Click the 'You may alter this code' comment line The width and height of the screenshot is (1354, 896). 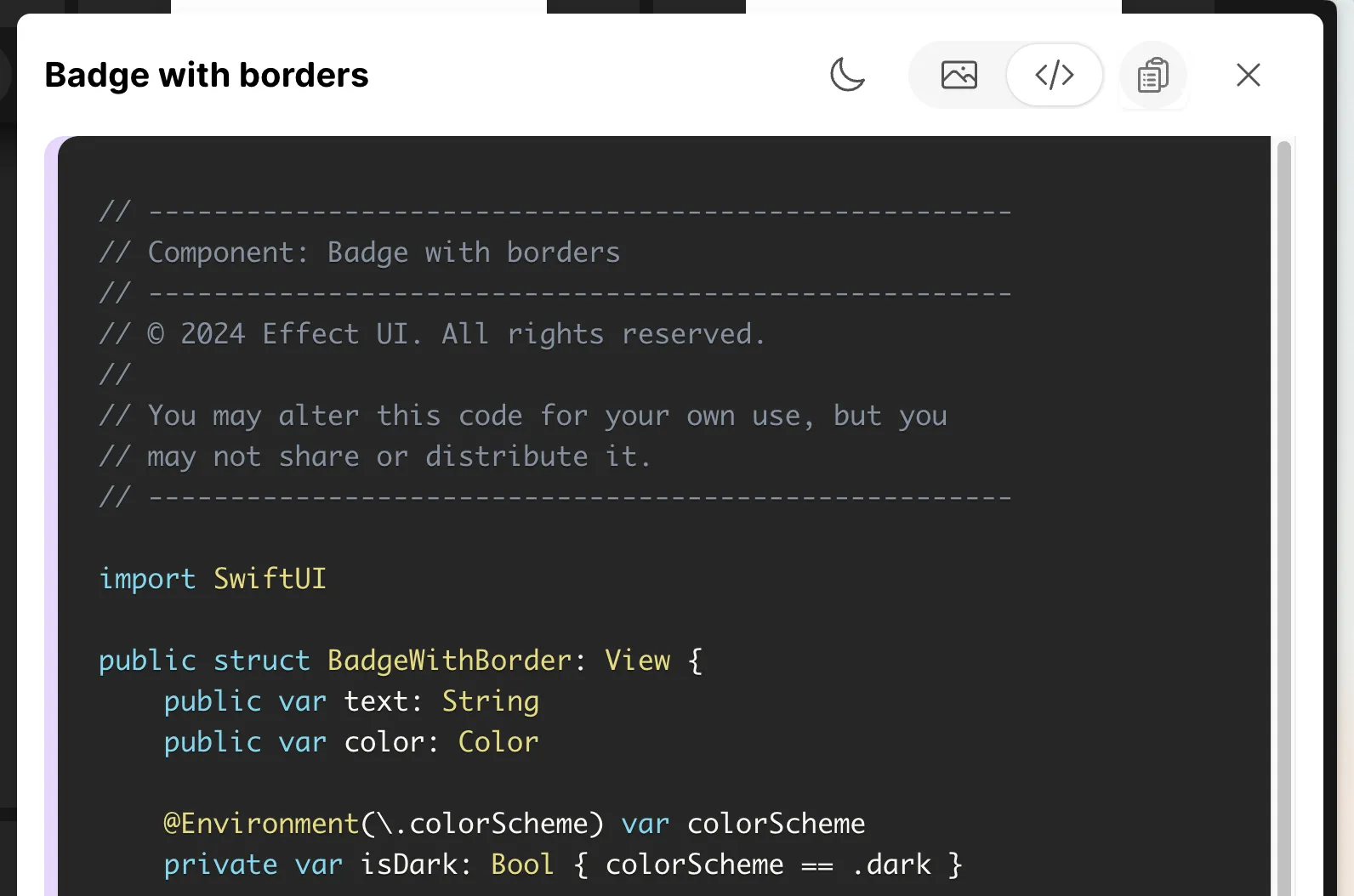point(523,416)
